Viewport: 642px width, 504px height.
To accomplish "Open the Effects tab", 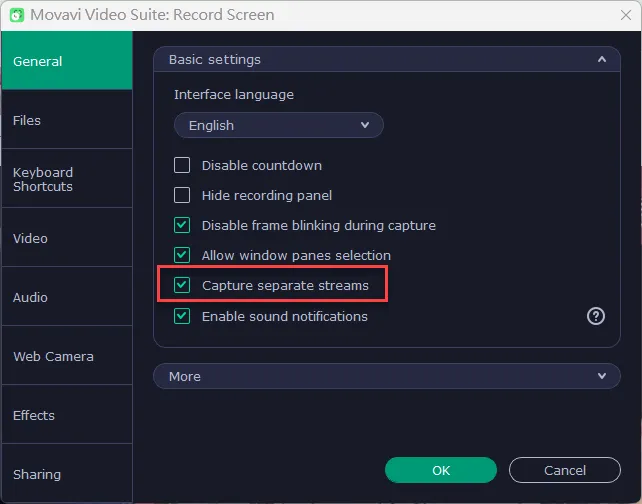I will pos(67,415).
